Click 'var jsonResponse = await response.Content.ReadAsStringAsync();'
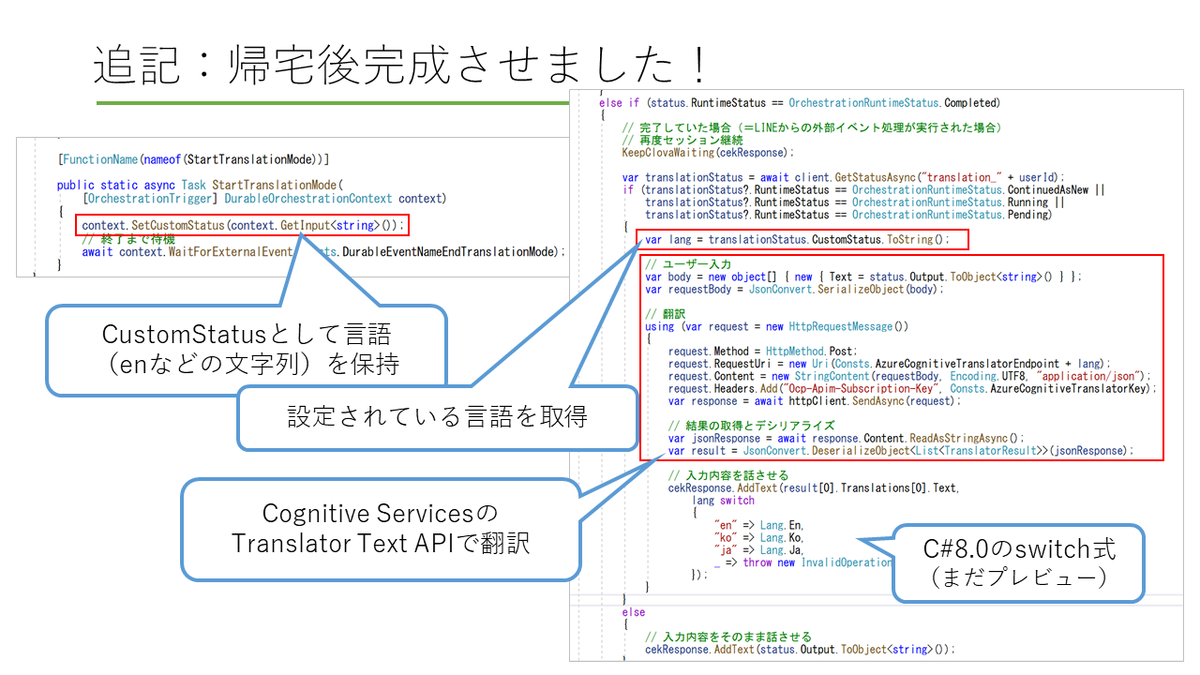This screenshot has height=675, width=1200. (847, 438)
